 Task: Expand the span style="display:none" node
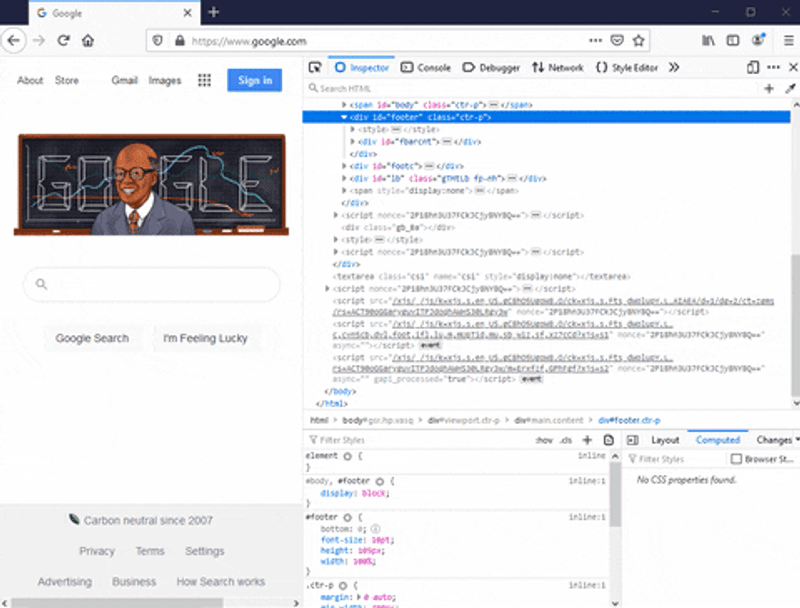pyautogui.click(x=344, y=190)
